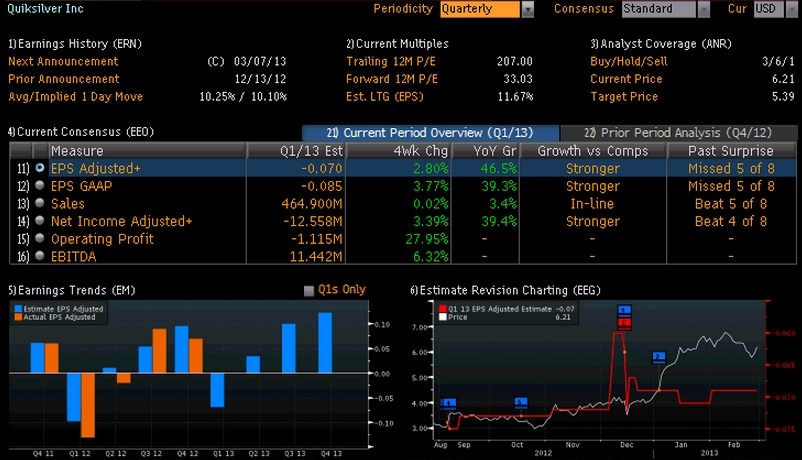Click the Prior Announcement label
Image resolution: width=802 pixels, height=460 pixels.
(63, 79)
